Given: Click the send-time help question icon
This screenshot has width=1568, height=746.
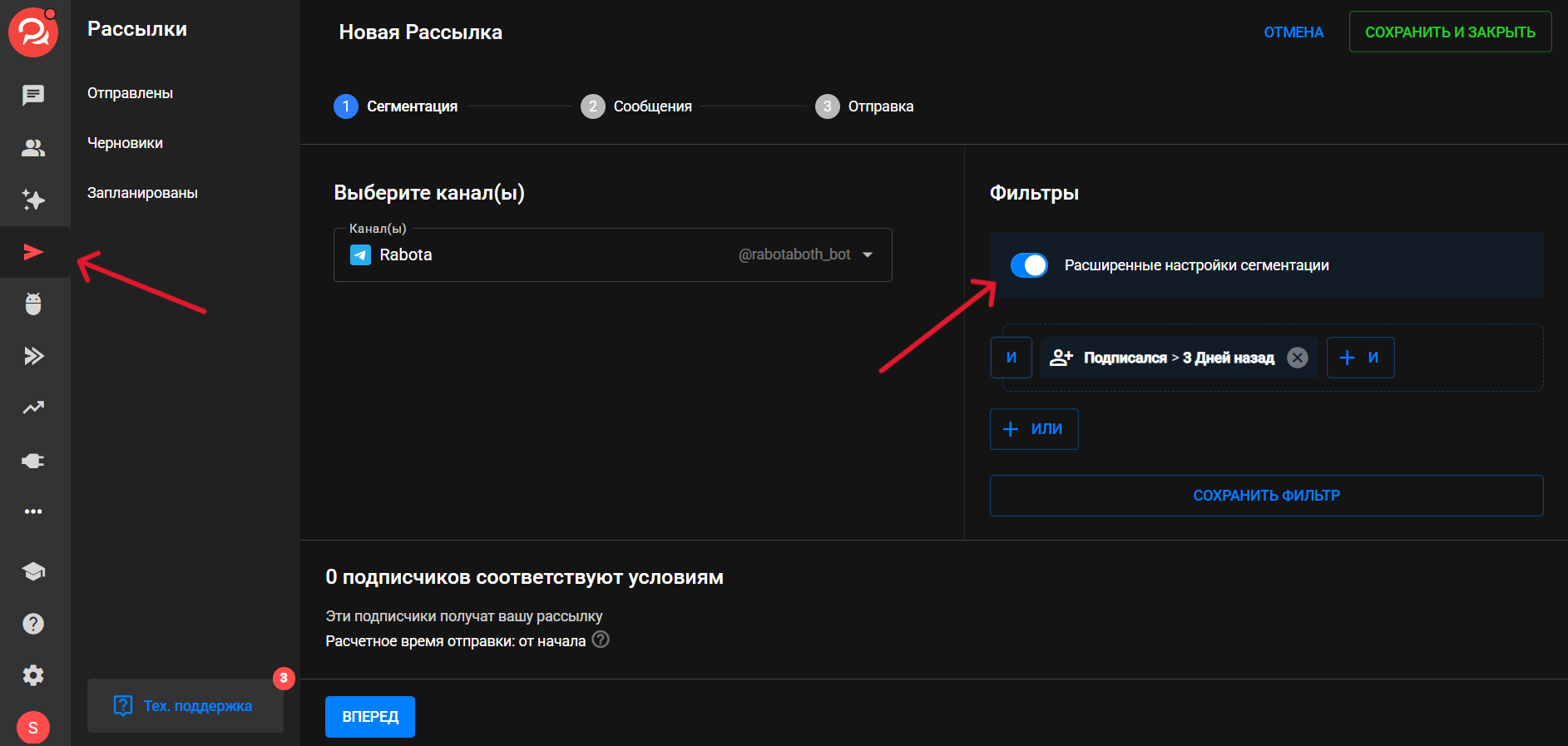Looking at the screenshot, I should coord(601,640).
